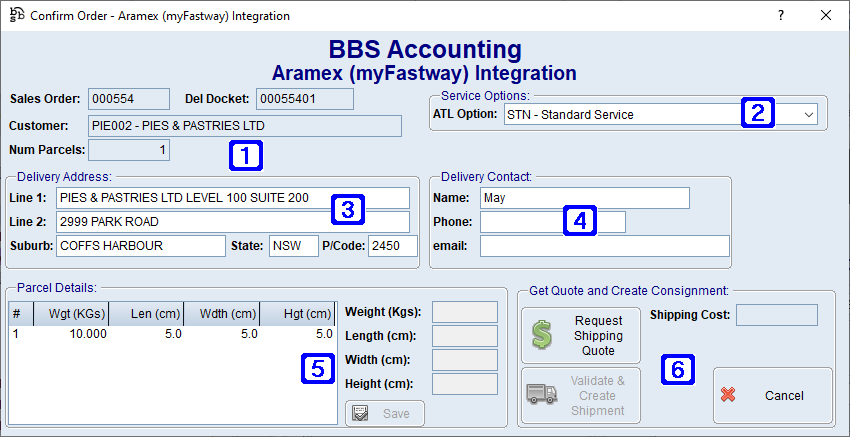
Task: Click the delivery contact Name field
Action: point(584,198)
